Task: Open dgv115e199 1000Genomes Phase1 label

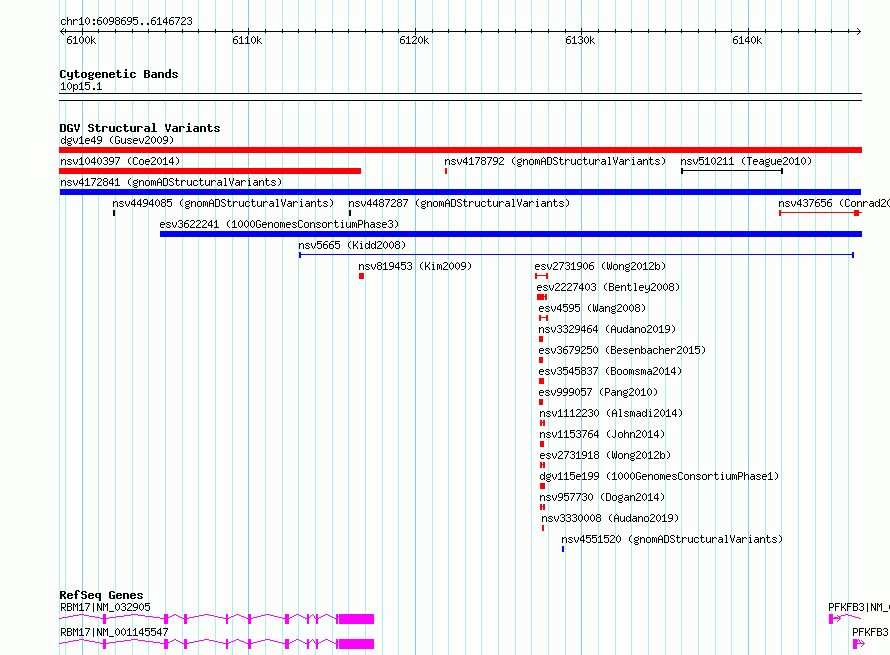Action: (x=659, y=476)
